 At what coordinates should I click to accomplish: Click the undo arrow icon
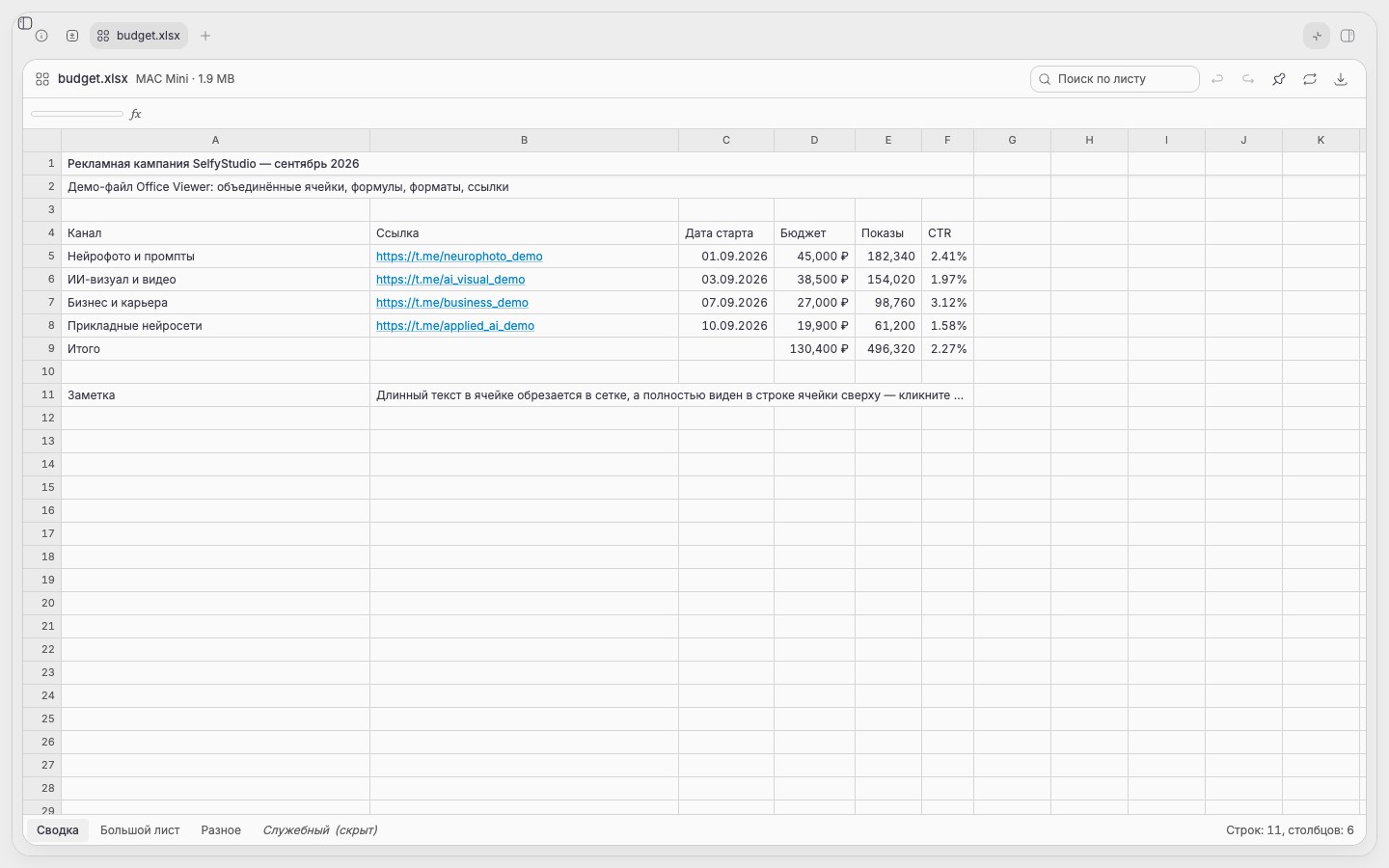[1217, 79]
